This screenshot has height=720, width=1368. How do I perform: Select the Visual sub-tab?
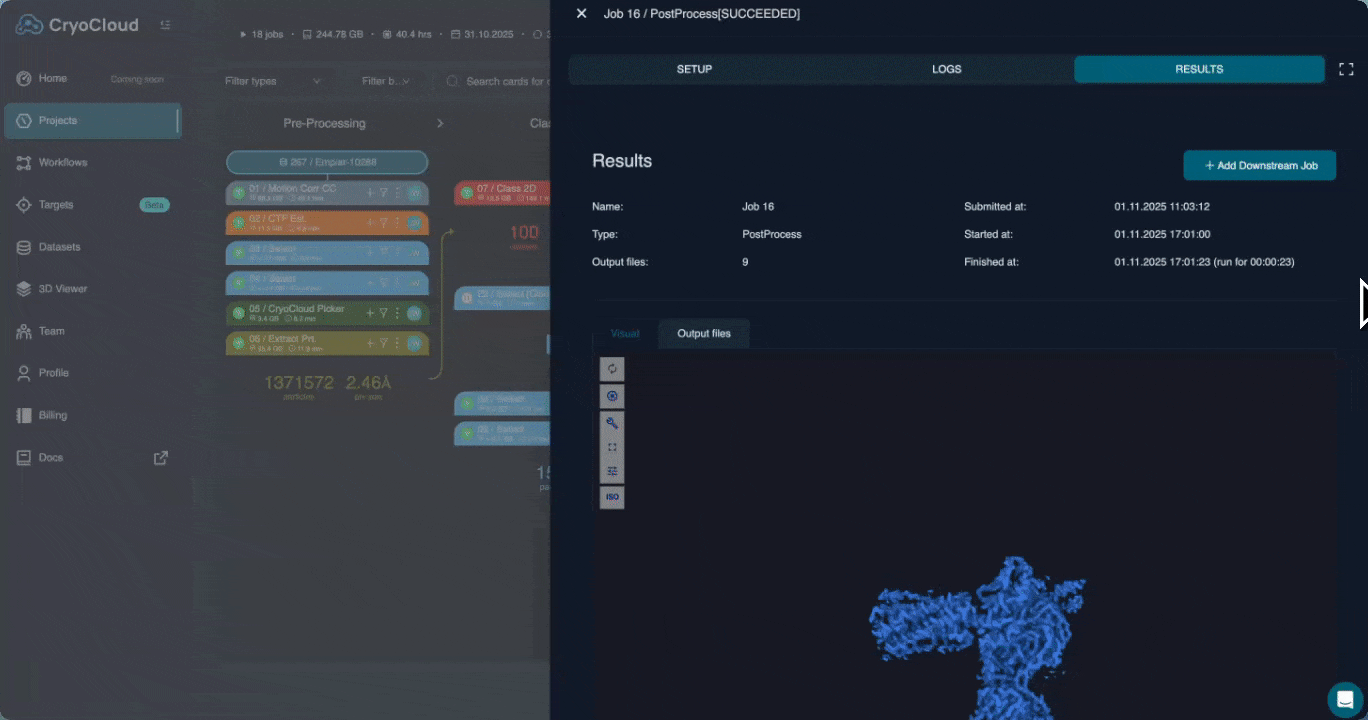click(x=625, y=333)
